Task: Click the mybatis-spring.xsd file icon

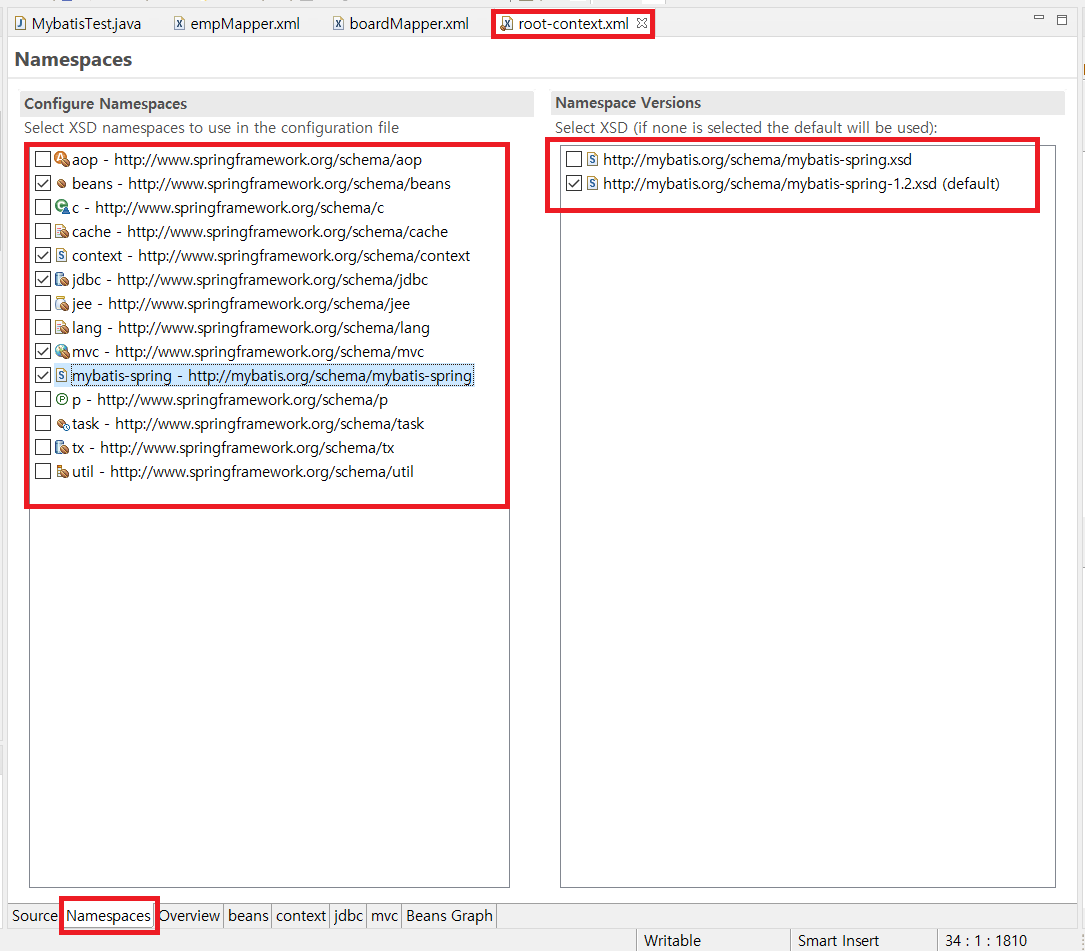Action: [x=592, y=159]
